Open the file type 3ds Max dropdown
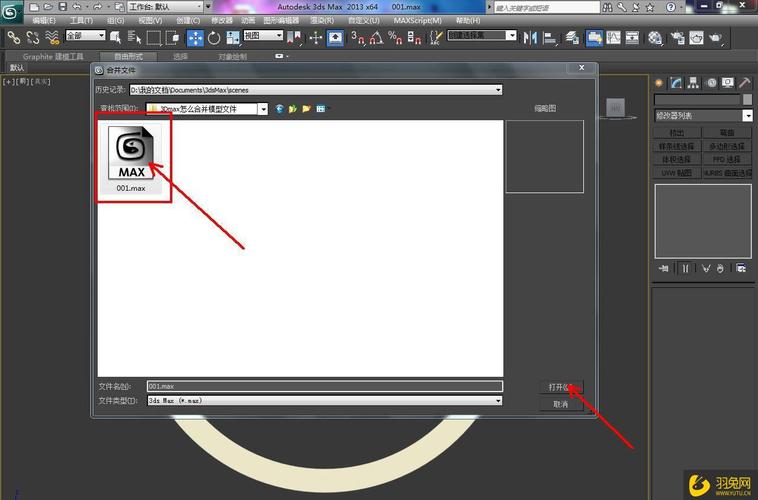The image size is (758, 500). [x=498, y=400]
